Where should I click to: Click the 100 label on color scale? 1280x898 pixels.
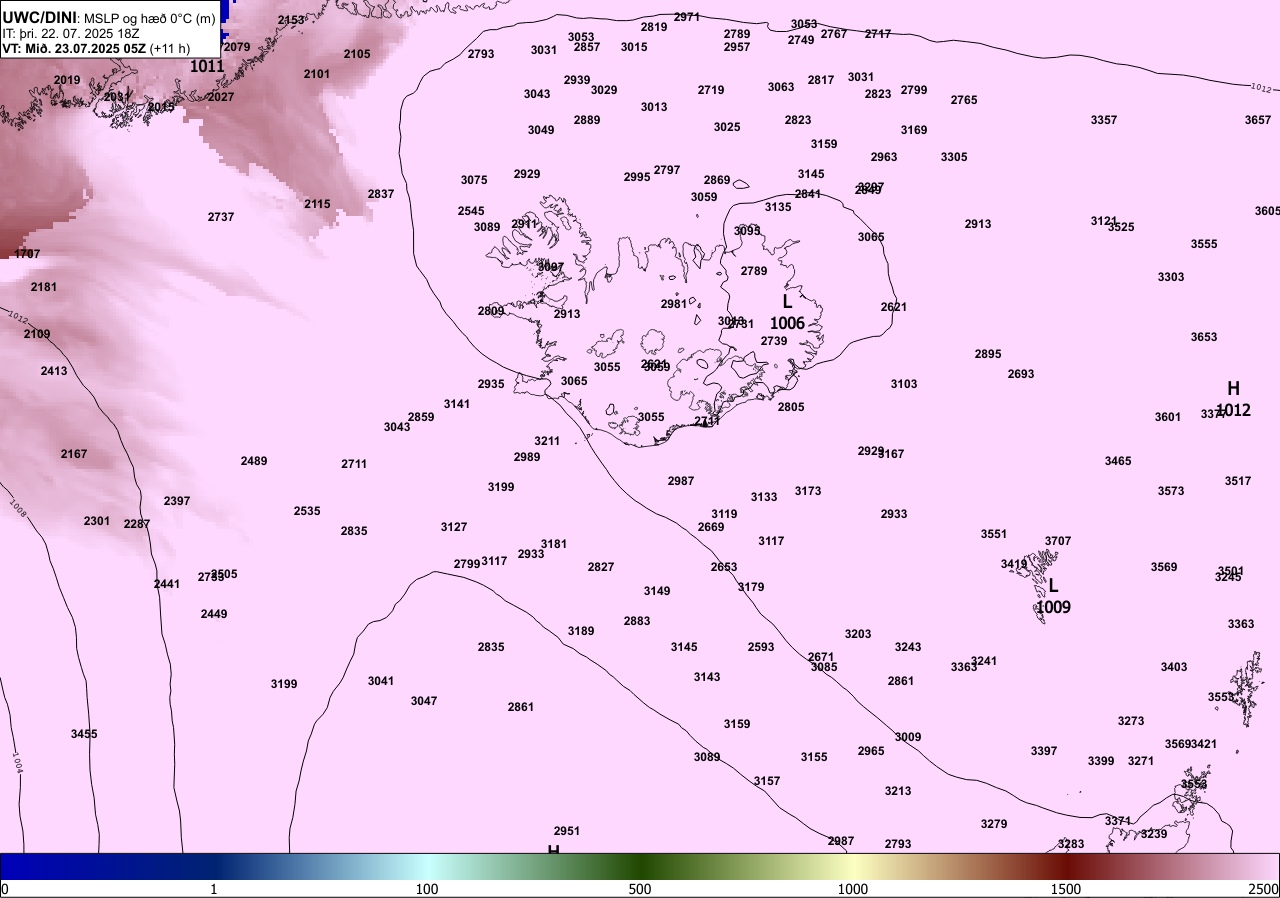[427, 889]
